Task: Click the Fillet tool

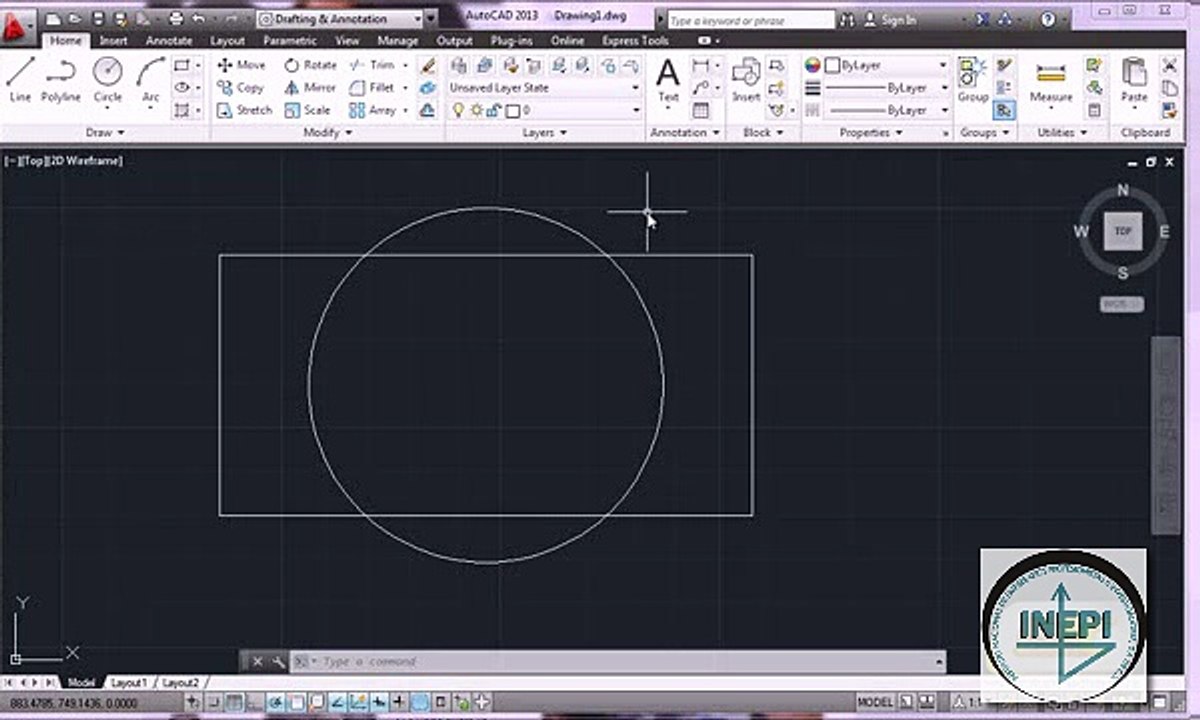Action: click(372, 88)
